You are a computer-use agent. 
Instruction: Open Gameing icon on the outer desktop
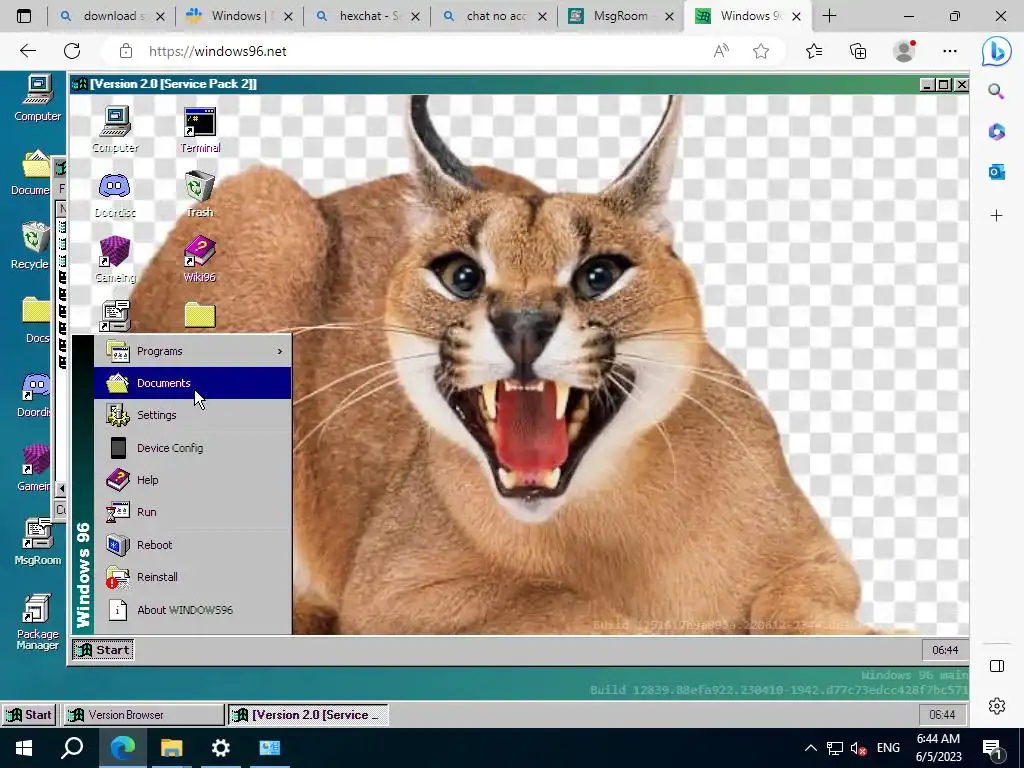coord(34,467)
